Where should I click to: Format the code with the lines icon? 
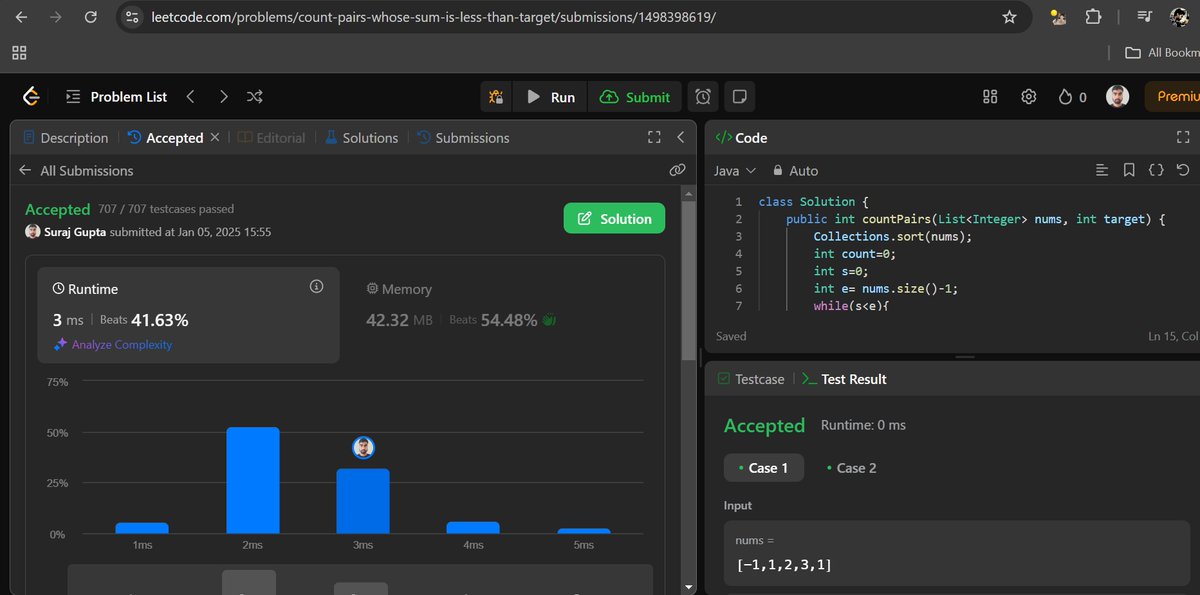point(1102,171)
